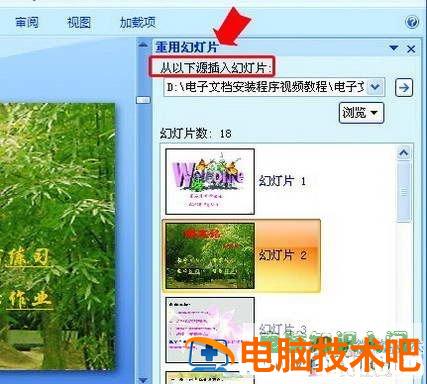Click the main editor scroll-up arrow
Screen dimensions: 427x384
pos(143,44)
